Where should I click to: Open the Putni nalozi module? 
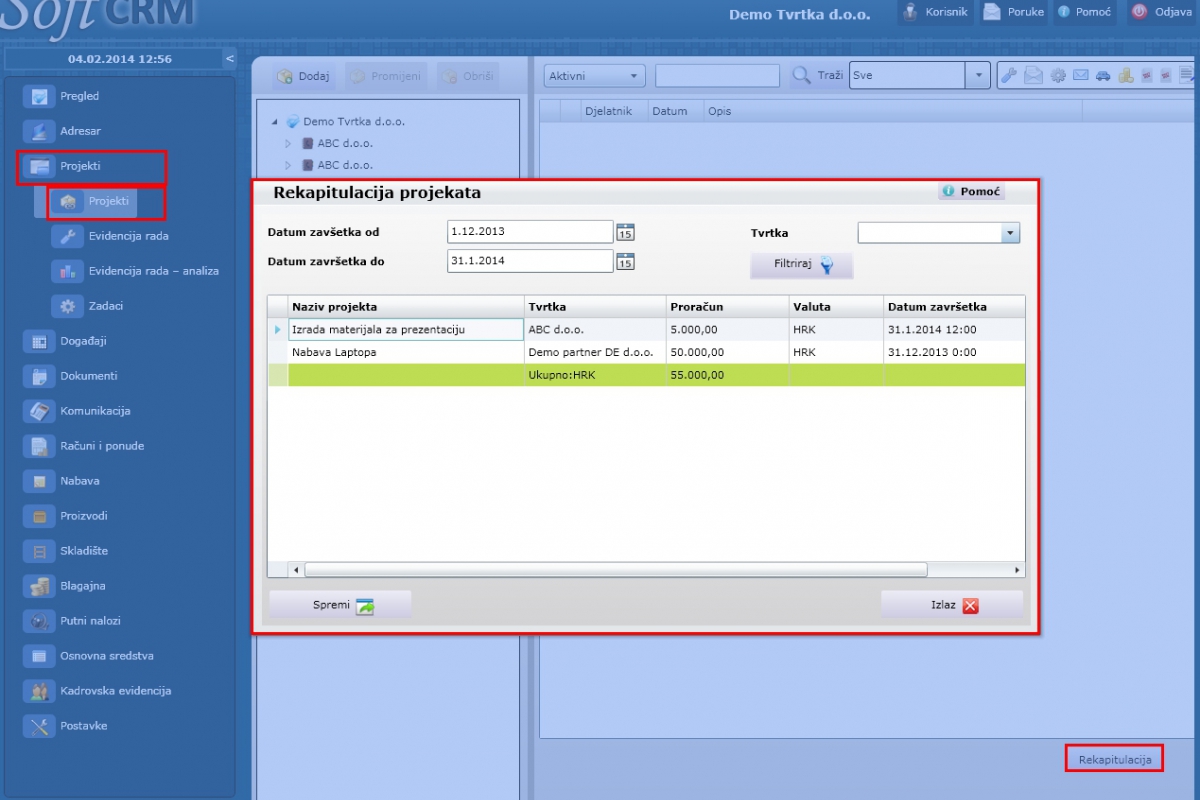click(74, 621)
